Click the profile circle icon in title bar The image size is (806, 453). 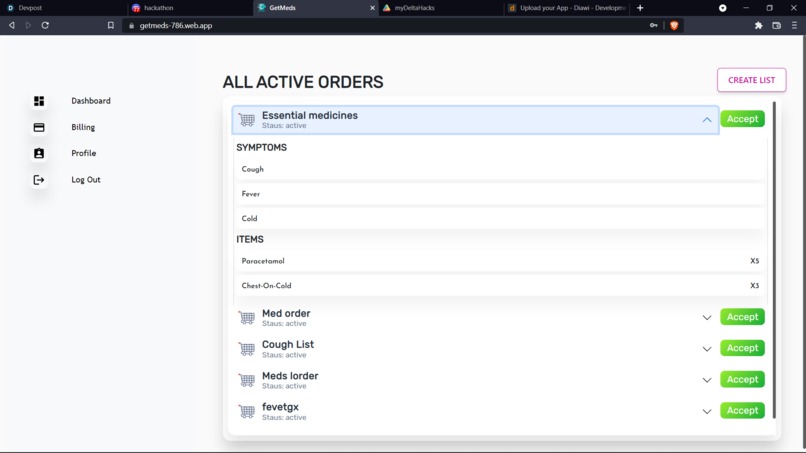click(x=723, y=8)
